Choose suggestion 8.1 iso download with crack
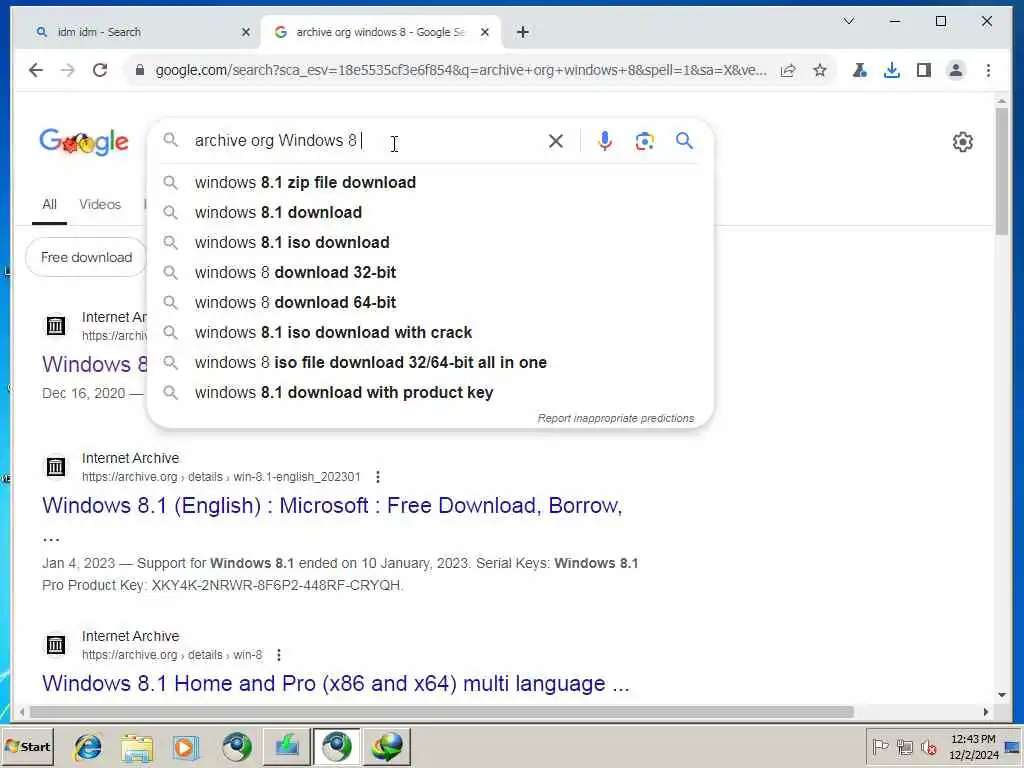 pos(431,332)
